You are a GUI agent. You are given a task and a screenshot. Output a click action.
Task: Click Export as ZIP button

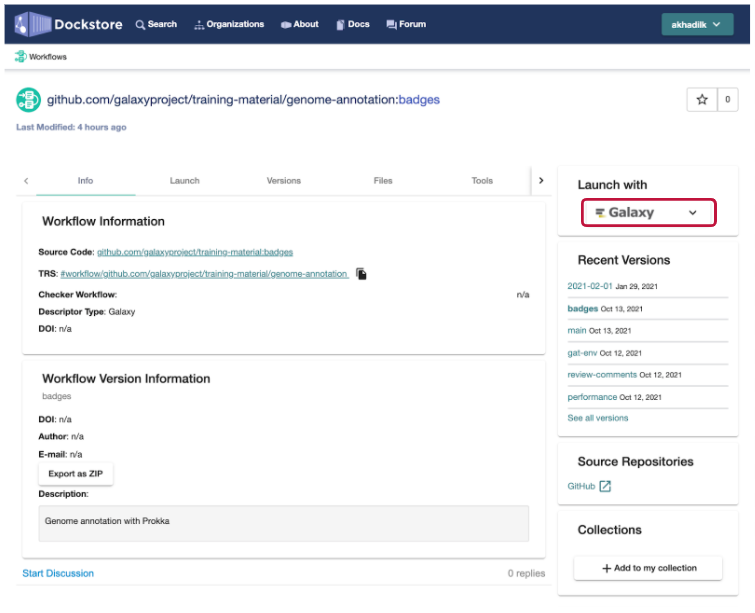pyautogui.click(x=76, y=474)
